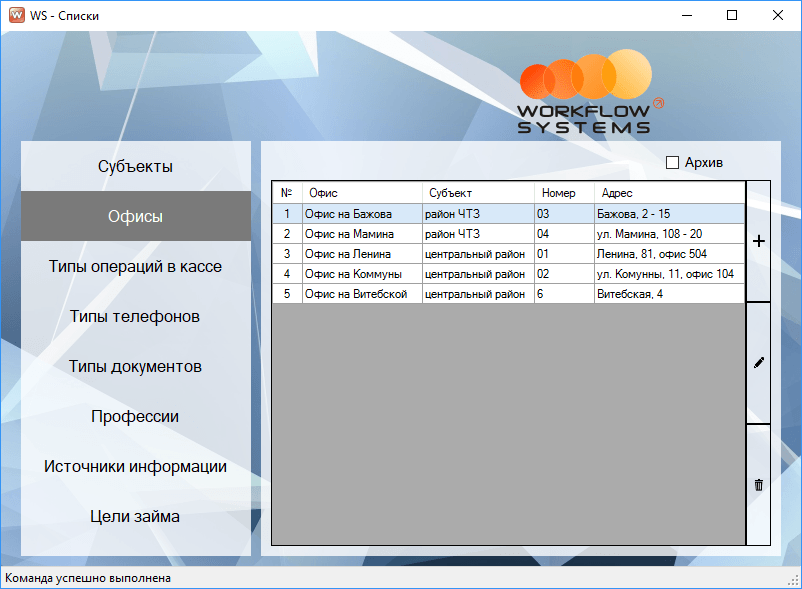Select the Офис на Мамина cell
Image resolution: width=802 pixels, height=589 pixels.
362,234
